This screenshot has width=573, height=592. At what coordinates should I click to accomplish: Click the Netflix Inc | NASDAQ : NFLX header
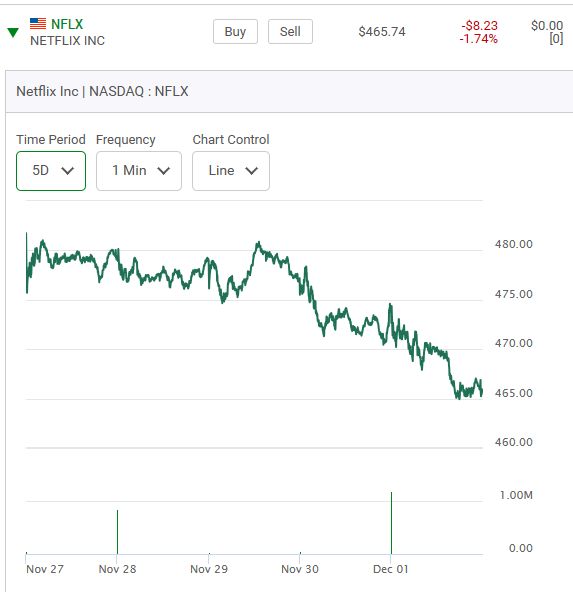tap(102, 91)
